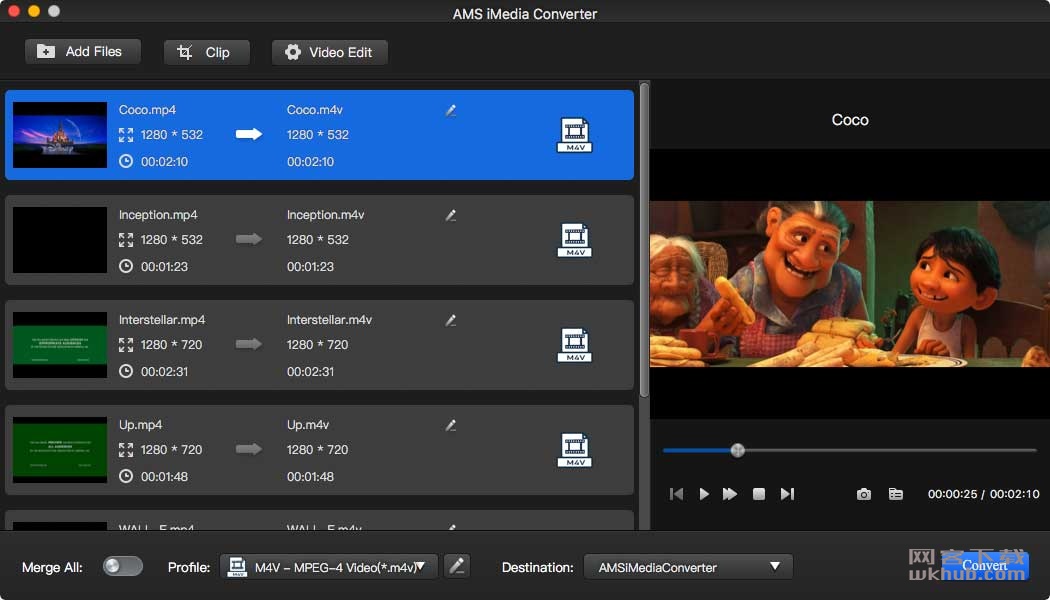Click the arrow in the Up row
This screenshot has height=600, width=1050.
pyautogui.click(x=248, y=449)
